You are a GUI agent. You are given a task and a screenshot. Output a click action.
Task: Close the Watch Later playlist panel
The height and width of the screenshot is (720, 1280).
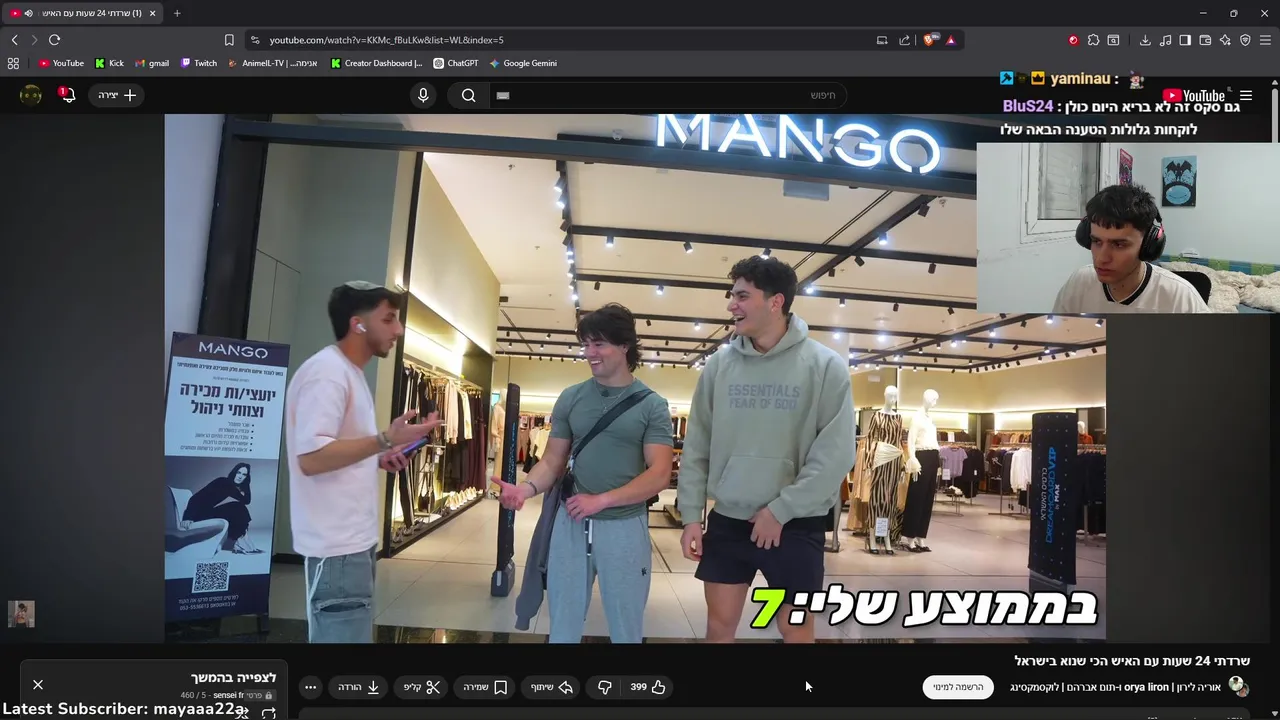(38, 685)
